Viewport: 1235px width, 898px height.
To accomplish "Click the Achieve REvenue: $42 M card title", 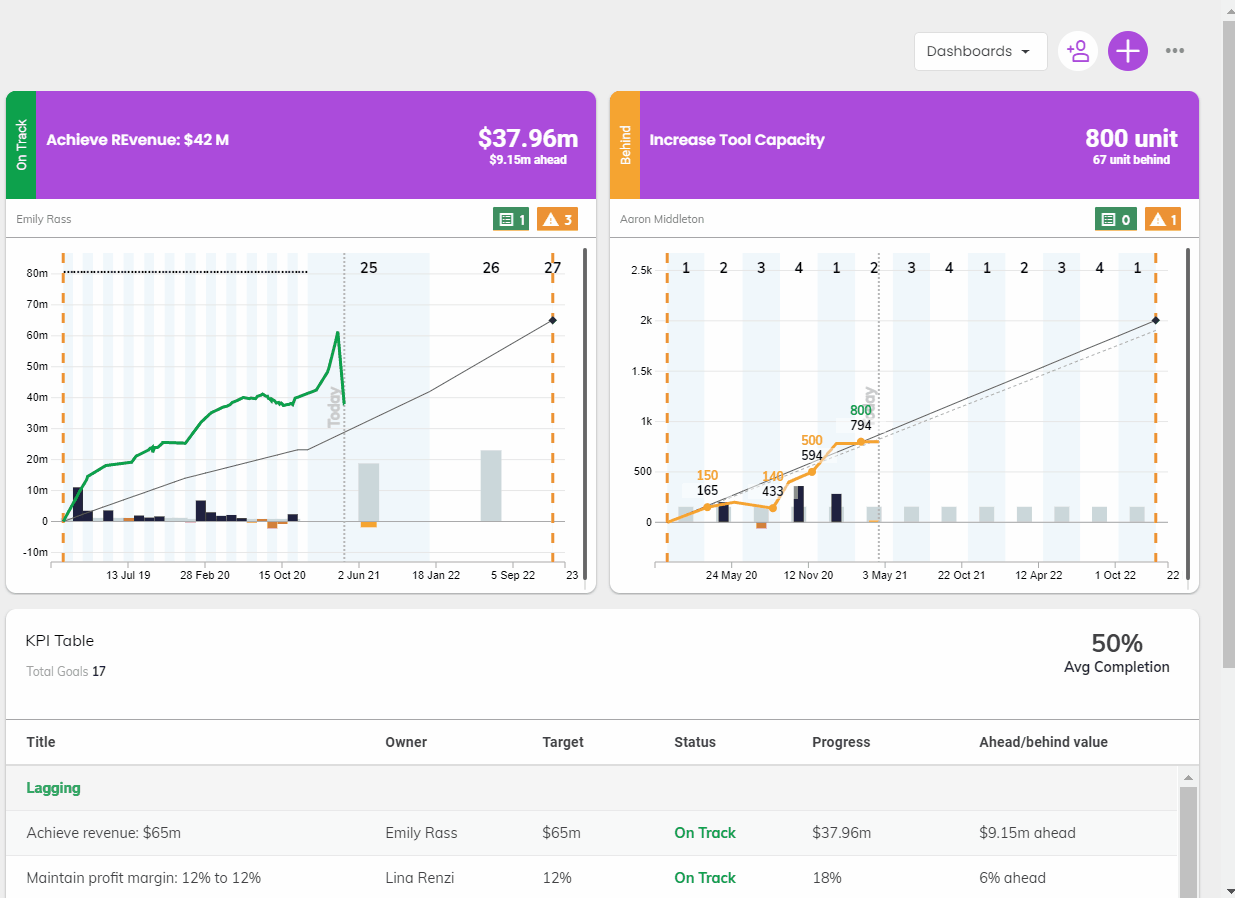I will (138, 140).
